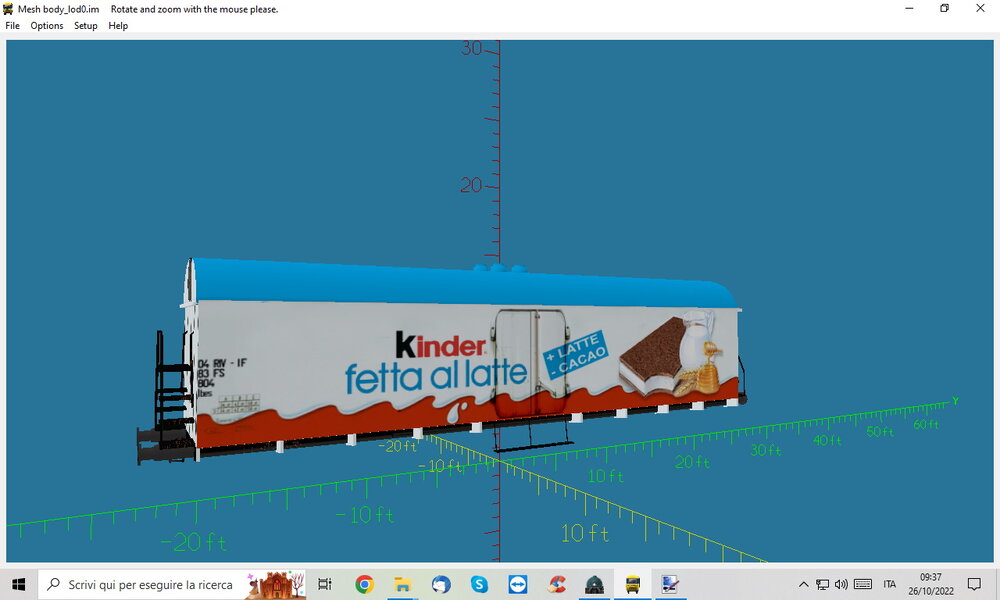
Task: Click the mesh viewer app icon in title bar
Action: (8, 9)
